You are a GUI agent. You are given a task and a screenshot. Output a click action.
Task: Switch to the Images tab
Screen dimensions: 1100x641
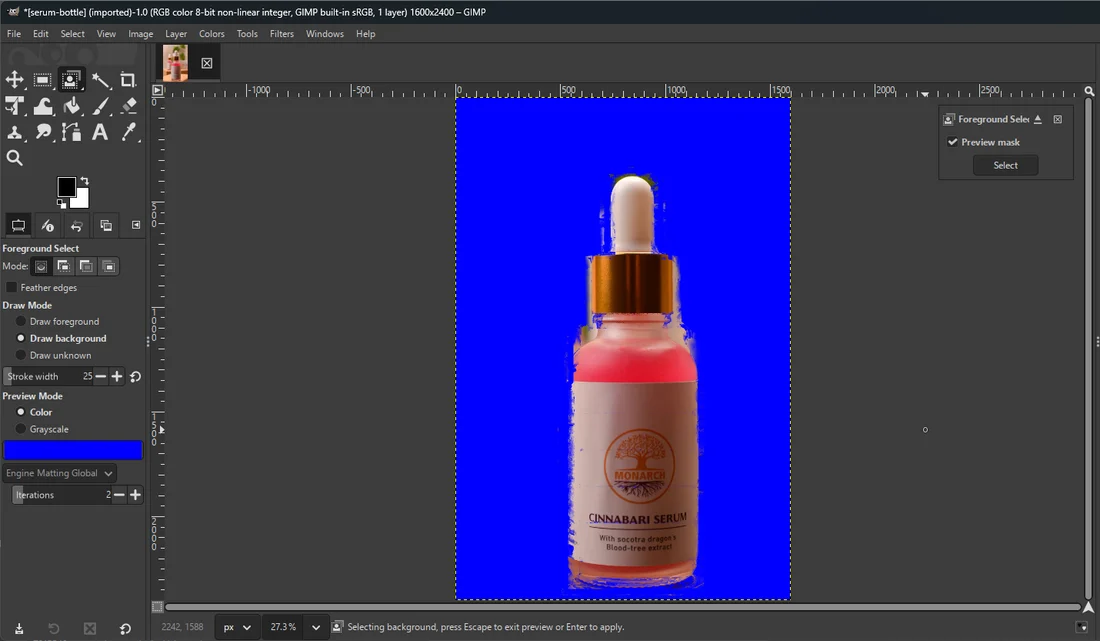[106, 225]
